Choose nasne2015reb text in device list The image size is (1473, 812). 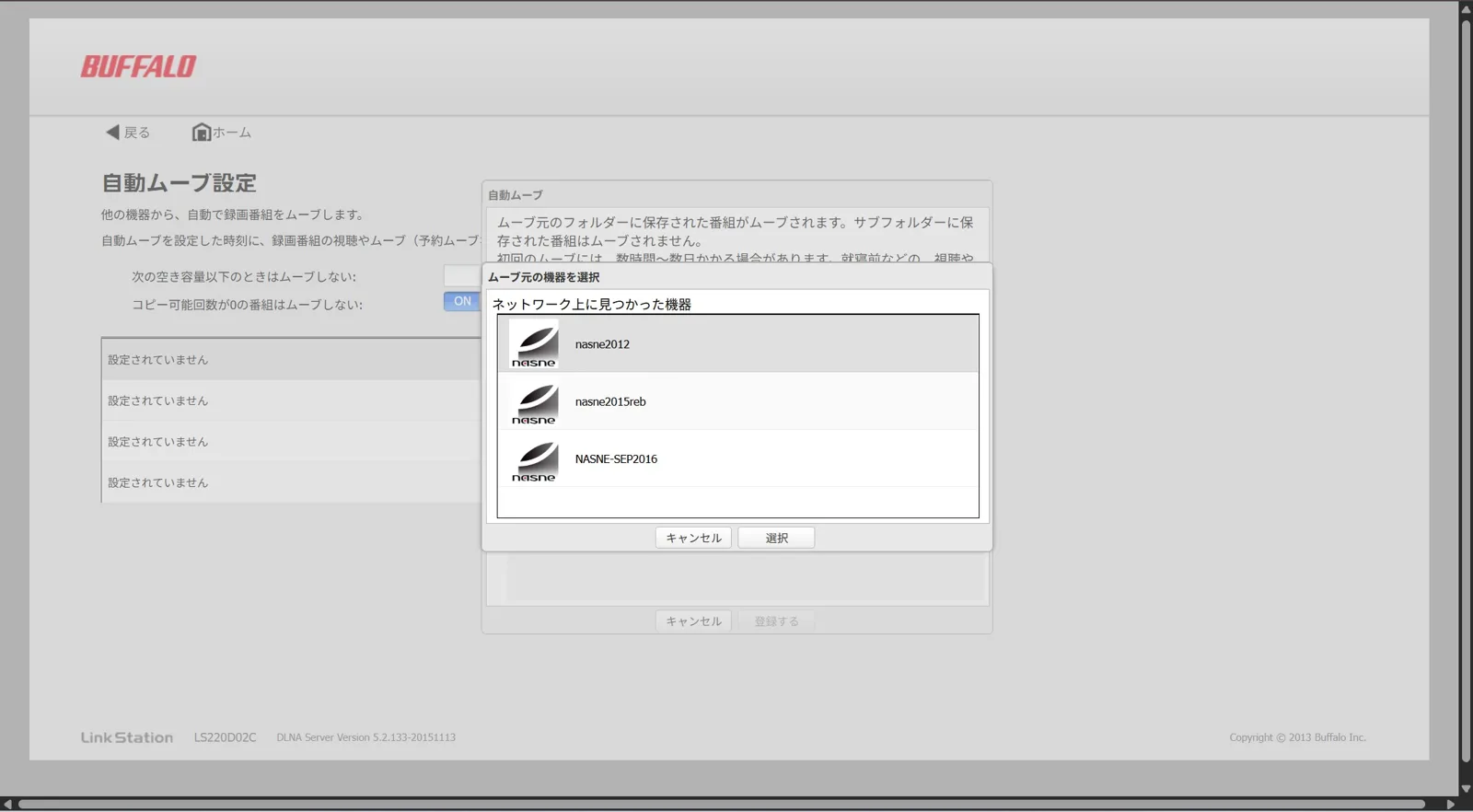610,401
